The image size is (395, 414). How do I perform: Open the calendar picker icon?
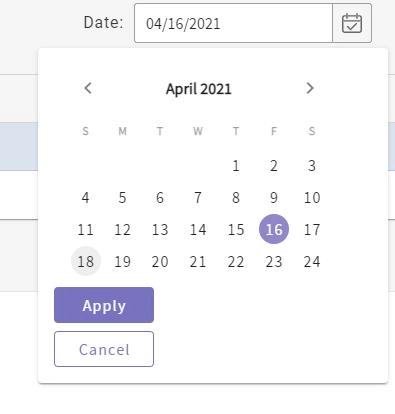(x=352, y=23)
